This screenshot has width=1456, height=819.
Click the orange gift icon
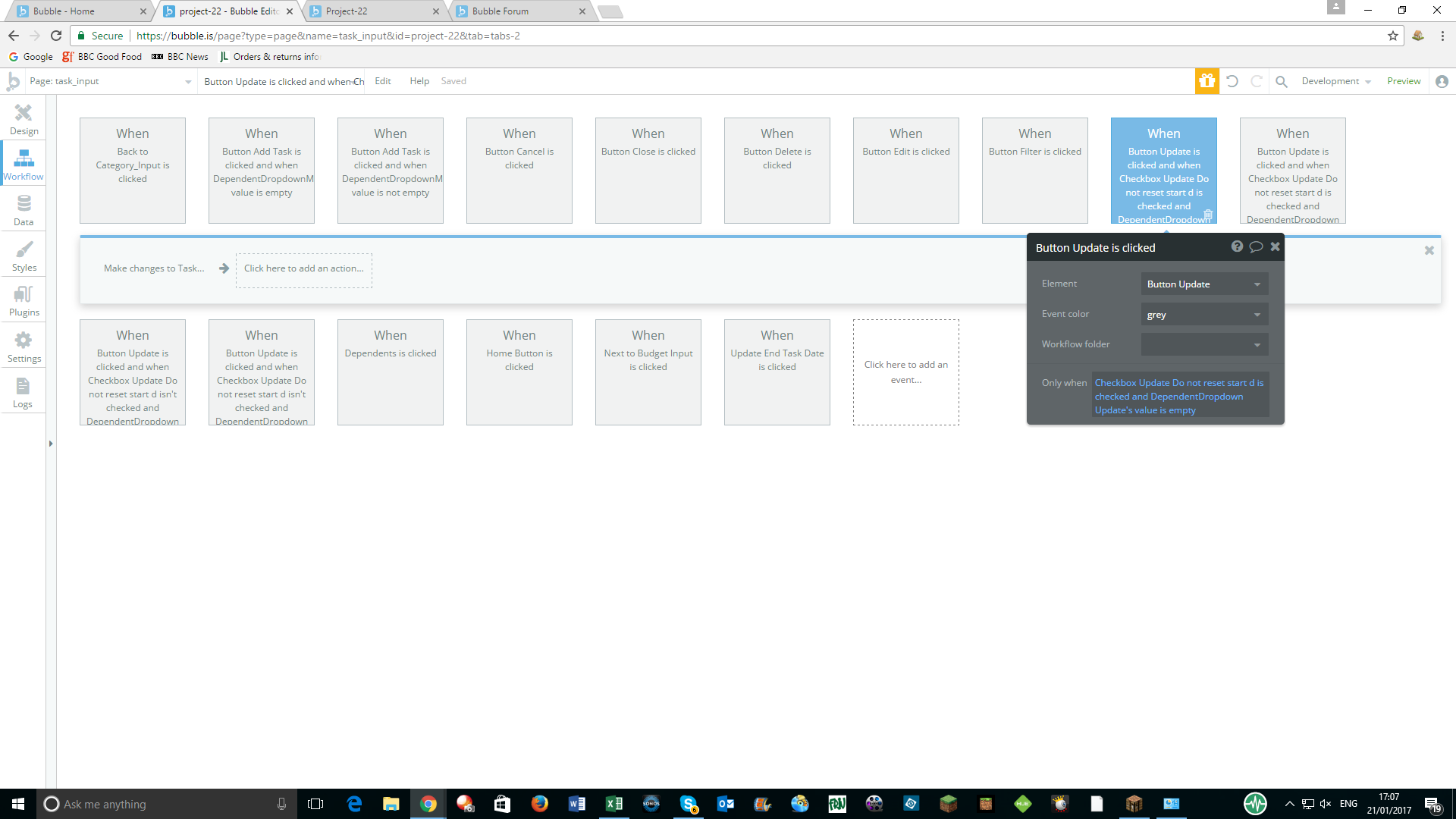(x=1207, y=81)
